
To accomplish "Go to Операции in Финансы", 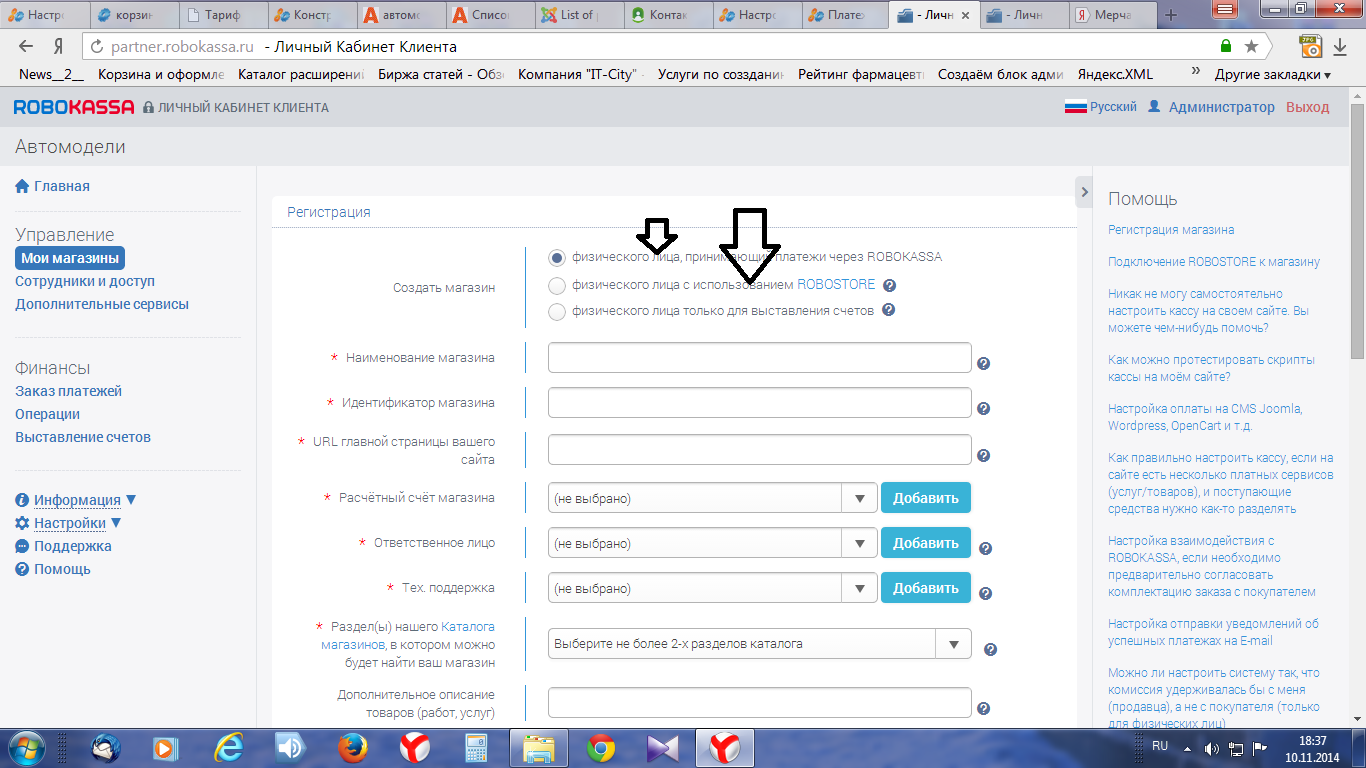I will click(47, 414).
